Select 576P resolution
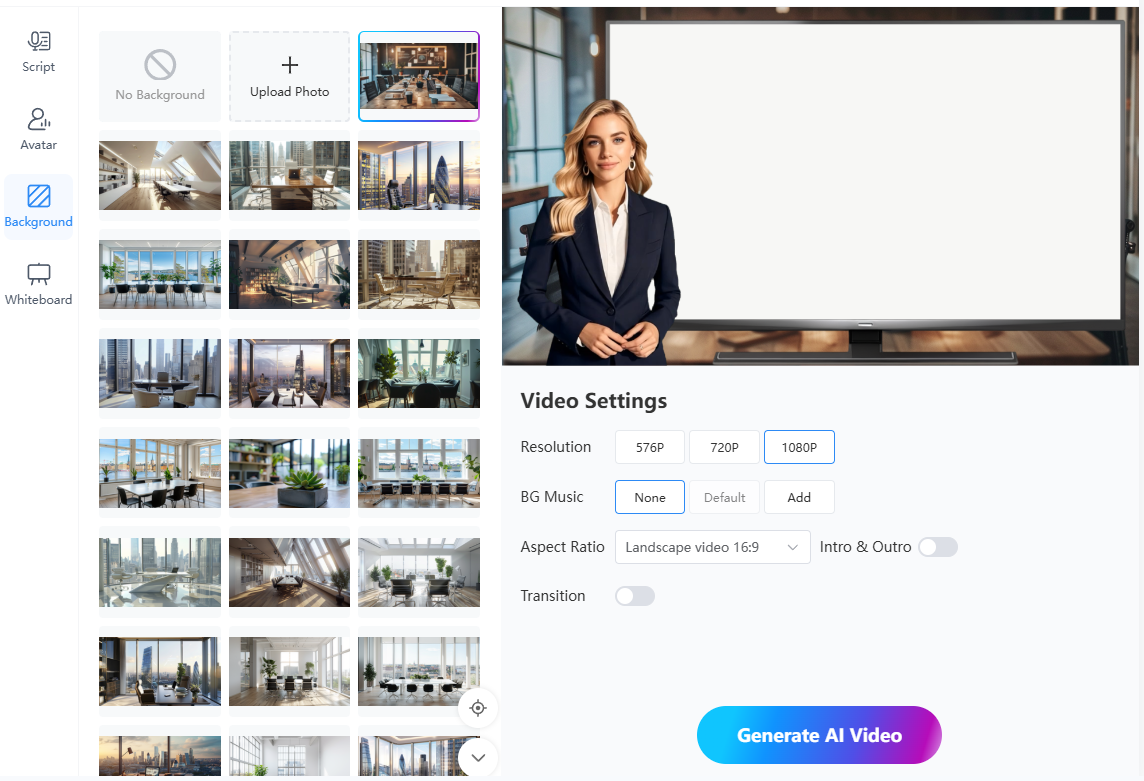This screenshot has height=781, width=1144. tap(650, 447)
